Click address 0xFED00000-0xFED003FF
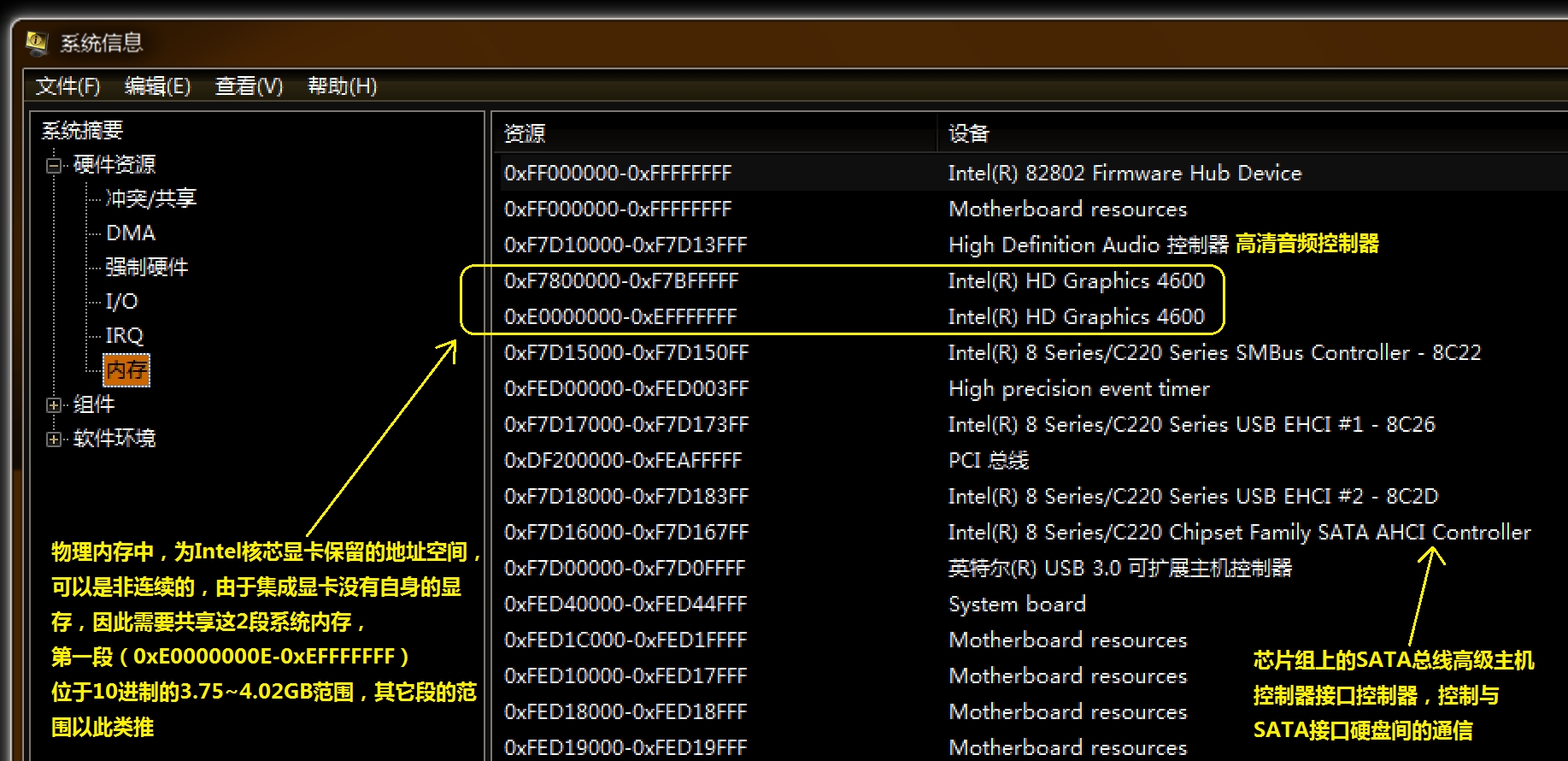Viewport: 1568px width, 761px height. point(626,389)
